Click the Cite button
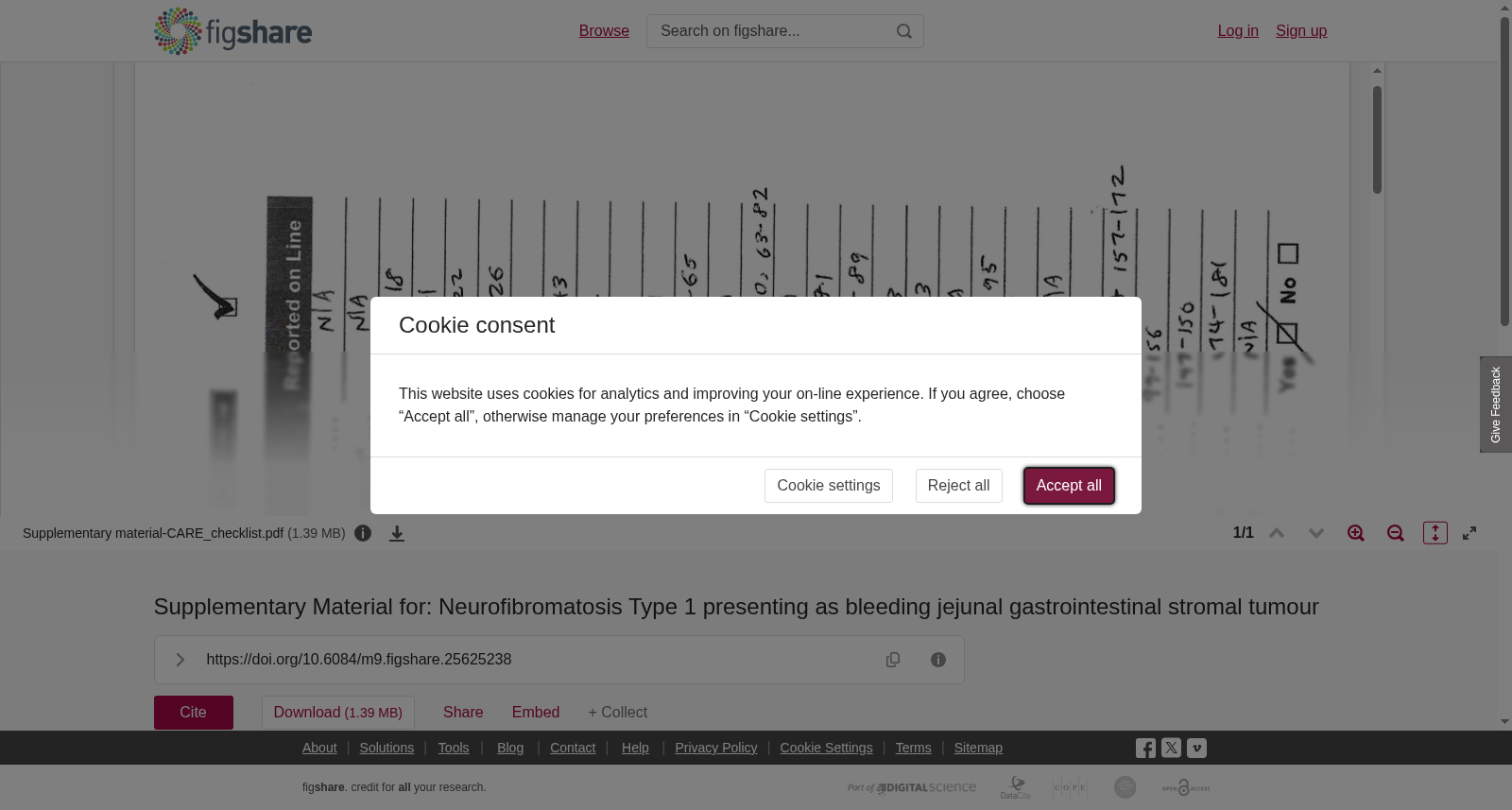1512x810 pixels. 194,713
